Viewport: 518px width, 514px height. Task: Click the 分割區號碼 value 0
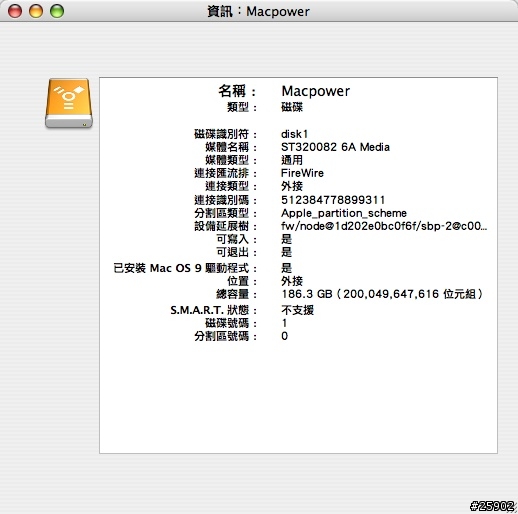tap(284, 336)
